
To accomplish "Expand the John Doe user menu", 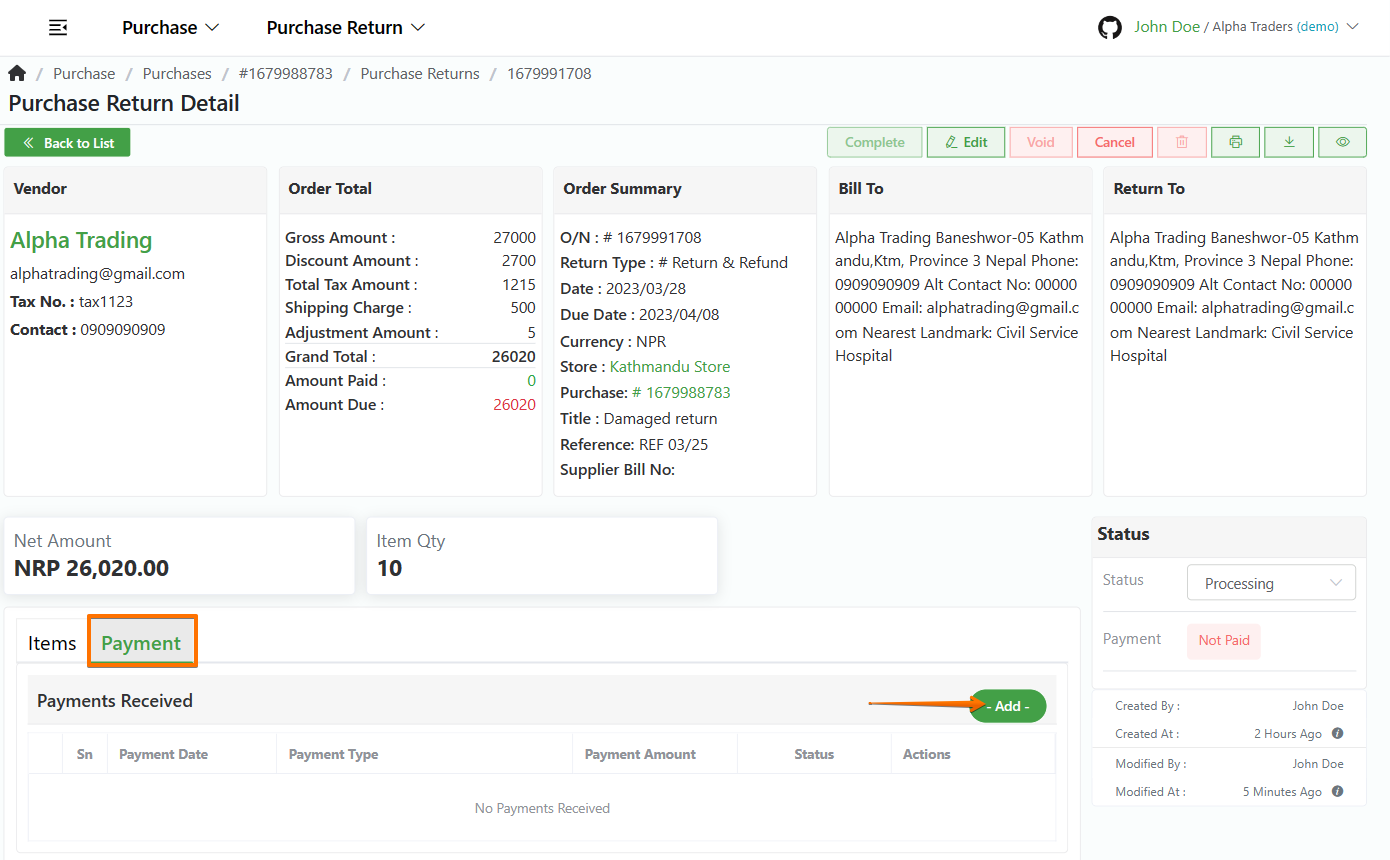I will tap(1246, 27).
